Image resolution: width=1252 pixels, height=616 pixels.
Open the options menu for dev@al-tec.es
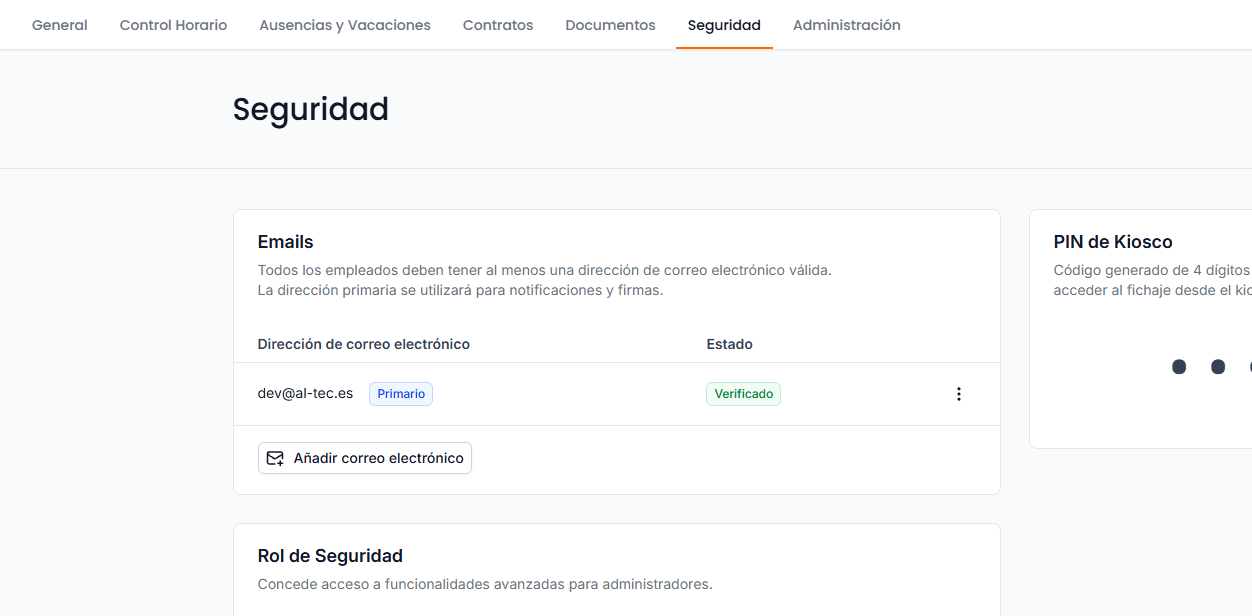tap(958, 394)
